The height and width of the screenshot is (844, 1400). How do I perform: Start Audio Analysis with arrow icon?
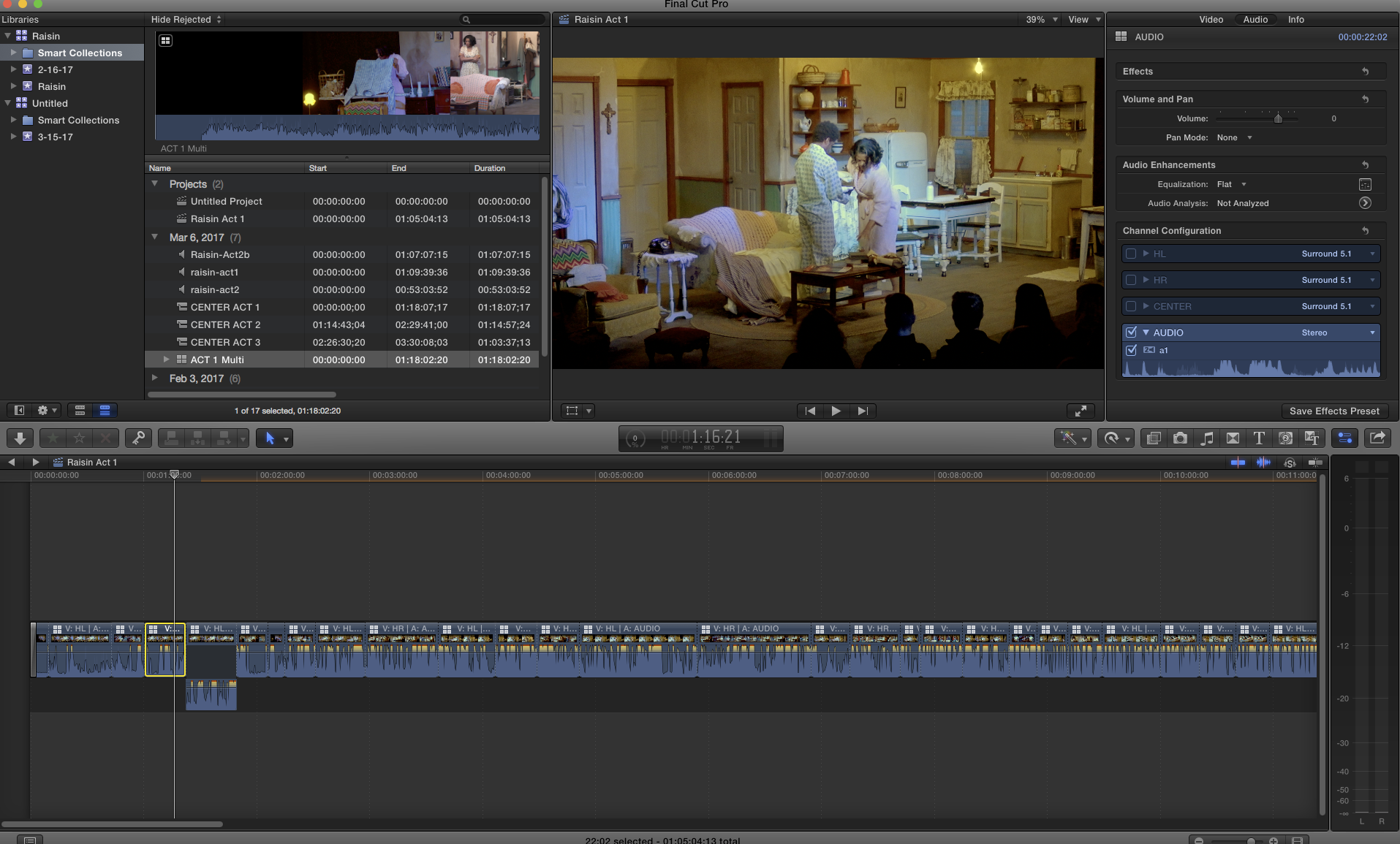click(x=1365, y=203)
